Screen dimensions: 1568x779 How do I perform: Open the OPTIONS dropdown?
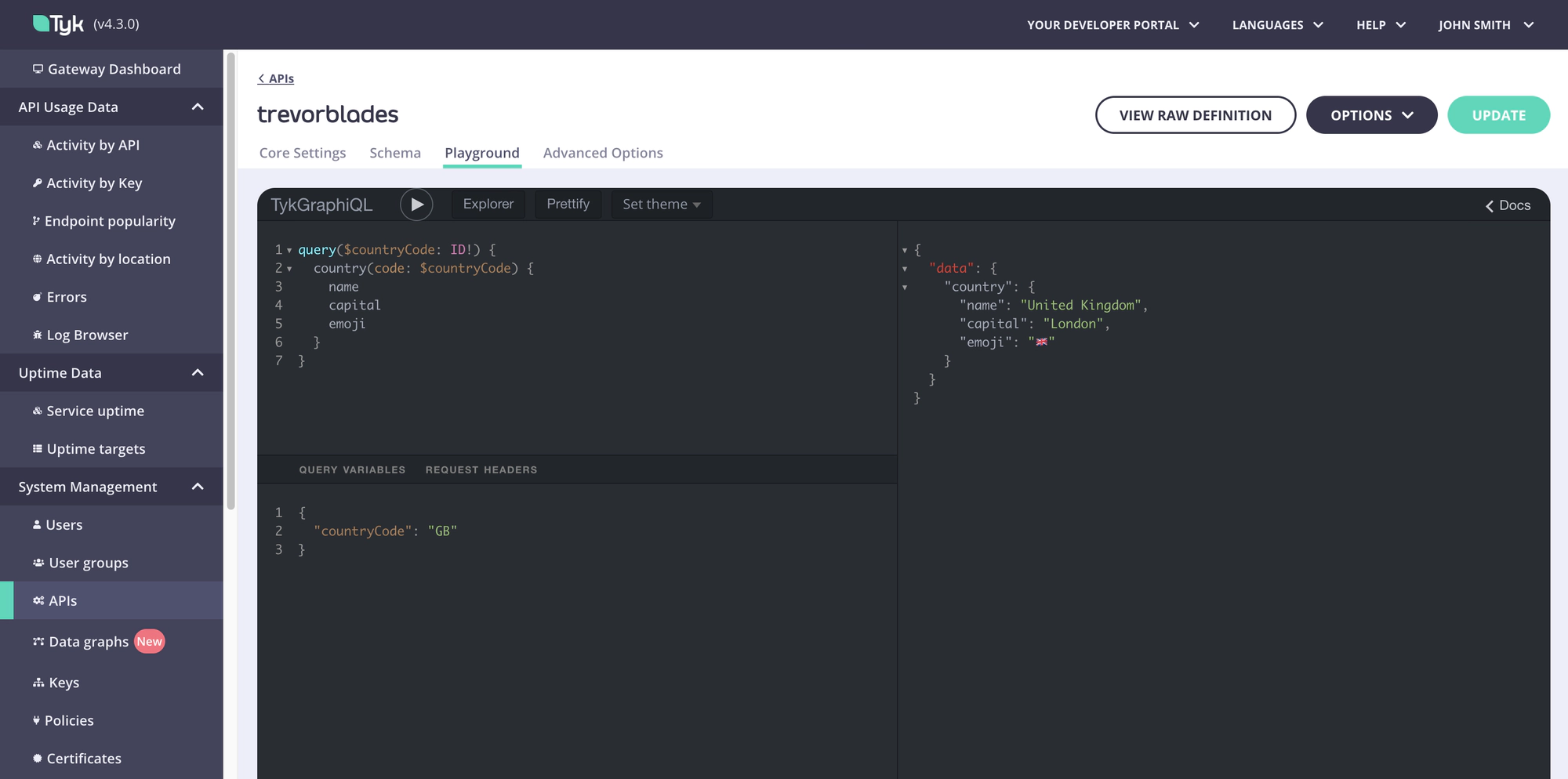point(1371,114)
